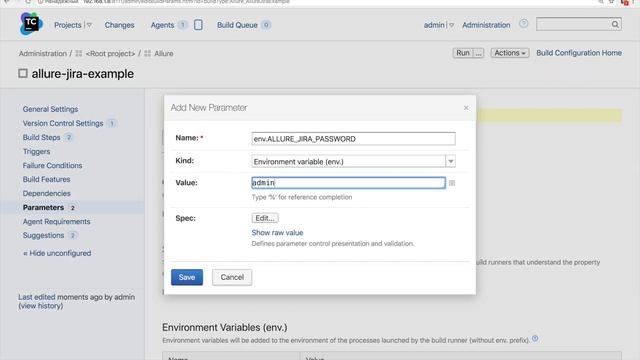Click the TeamCity logo icon
This screenshot has width=640, height=360.
31,24
